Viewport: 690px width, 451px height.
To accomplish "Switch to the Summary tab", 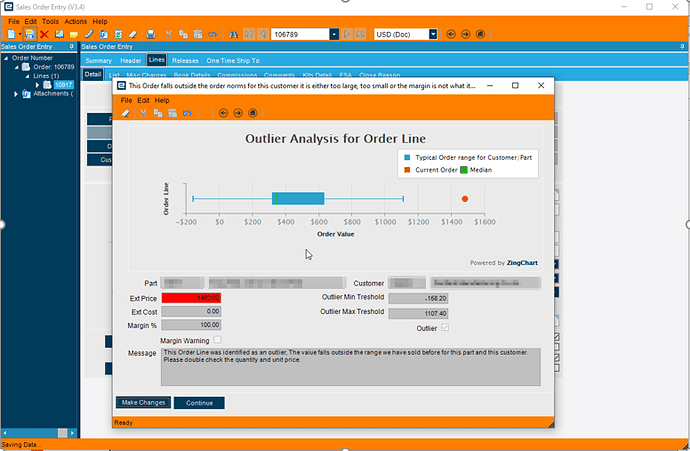I will click(99, 61).
